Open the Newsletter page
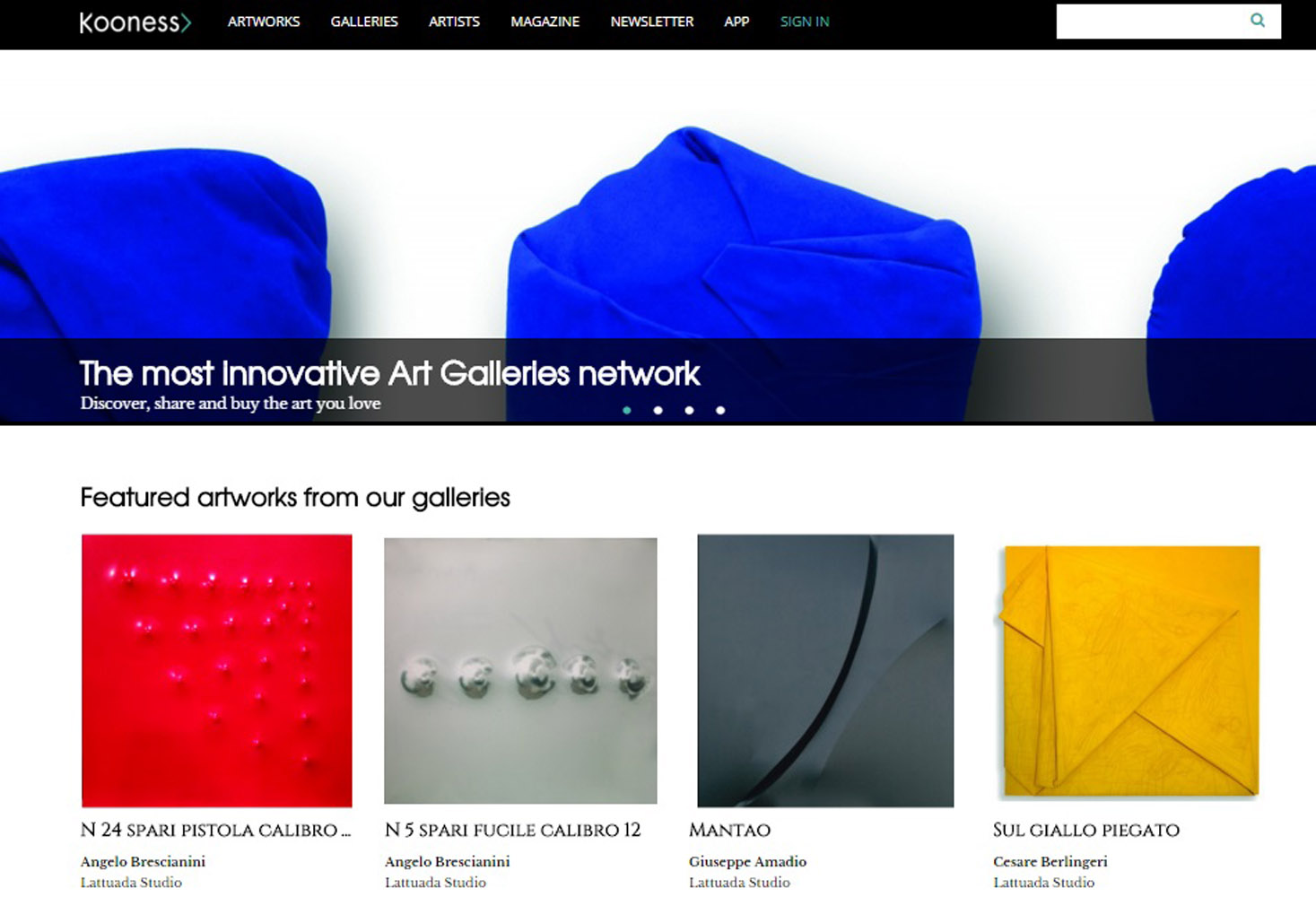Viewport: 1316px width, 897px height. point(652,22)
